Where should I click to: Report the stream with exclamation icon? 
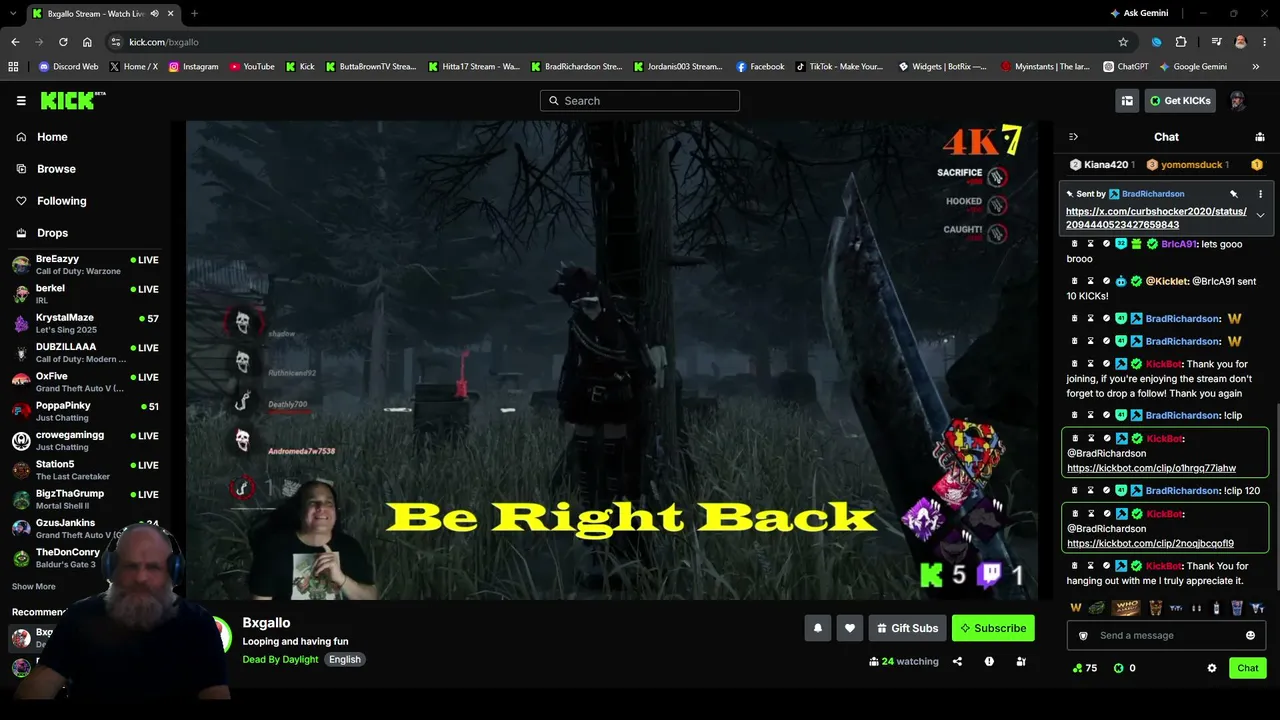pos(989,661)
